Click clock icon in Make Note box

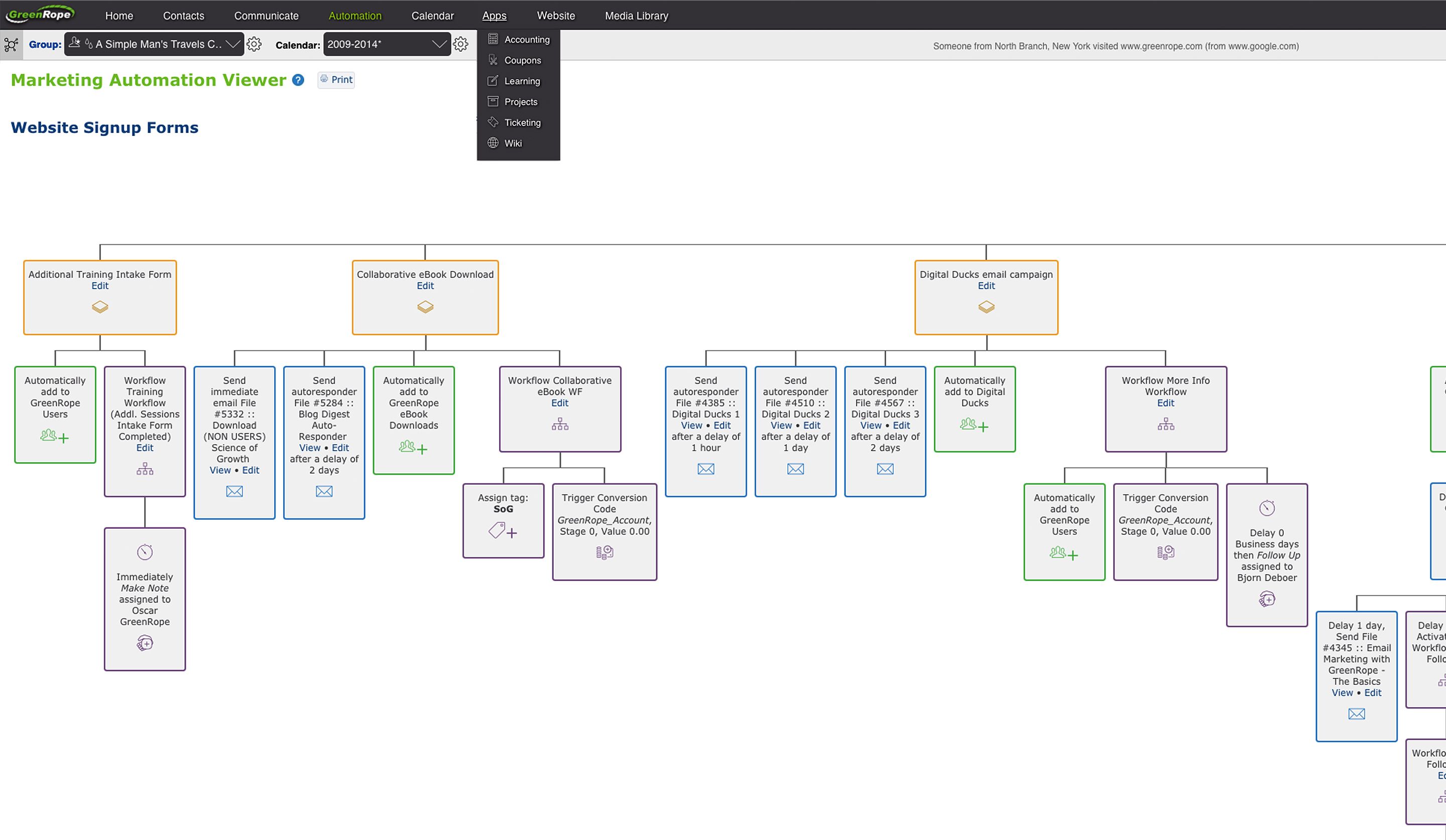click(145, 552)
